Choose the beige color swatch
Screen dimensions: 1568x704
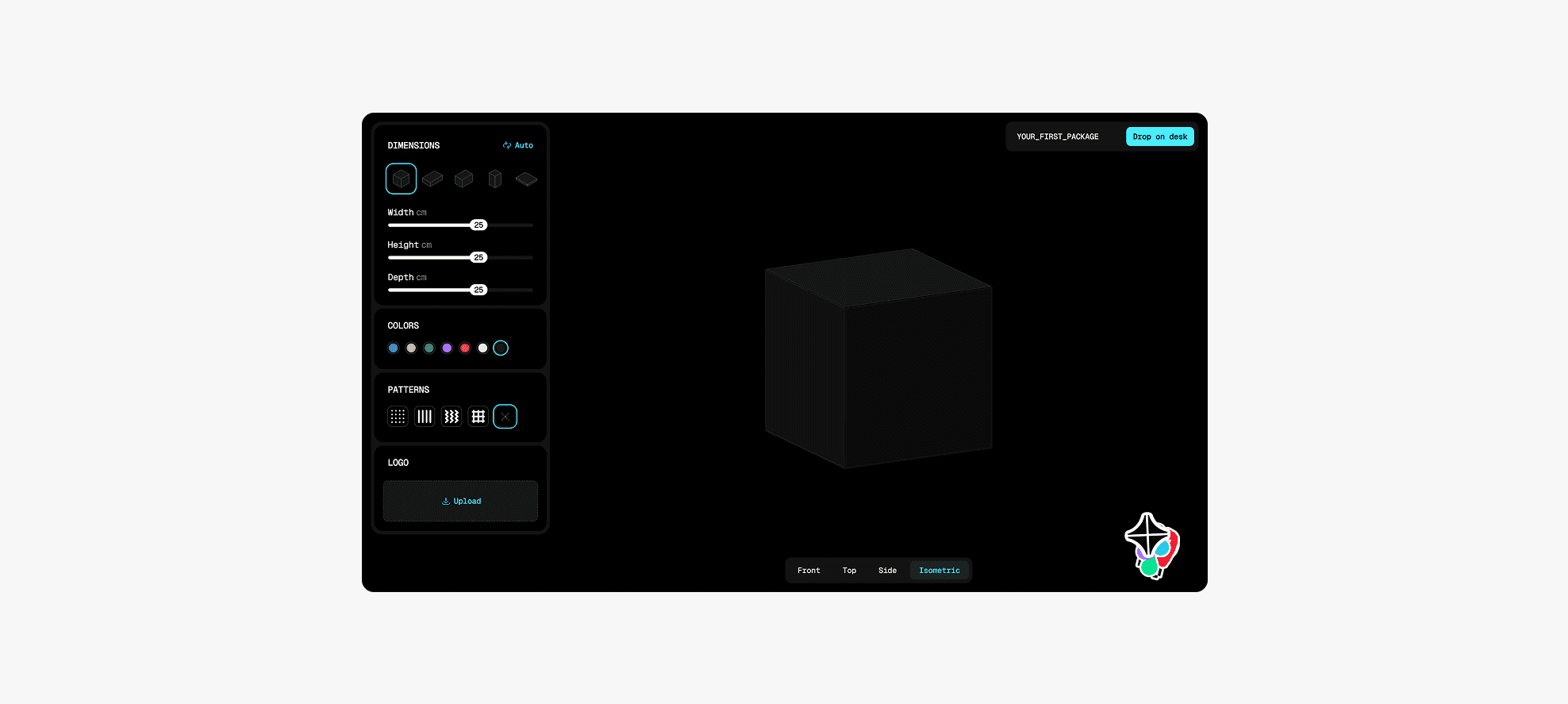pos(411,348)
